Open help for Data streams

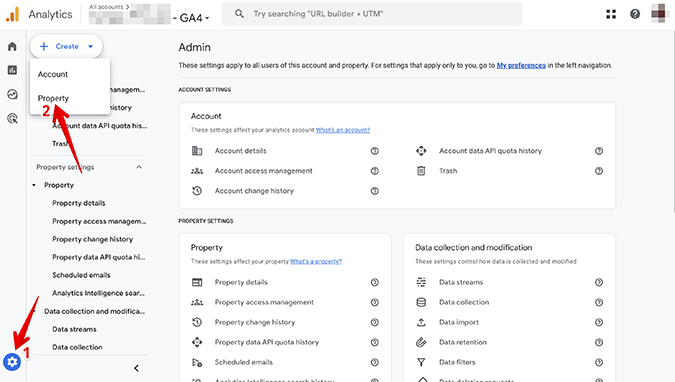pyautogui.click(x=599, y=282)
